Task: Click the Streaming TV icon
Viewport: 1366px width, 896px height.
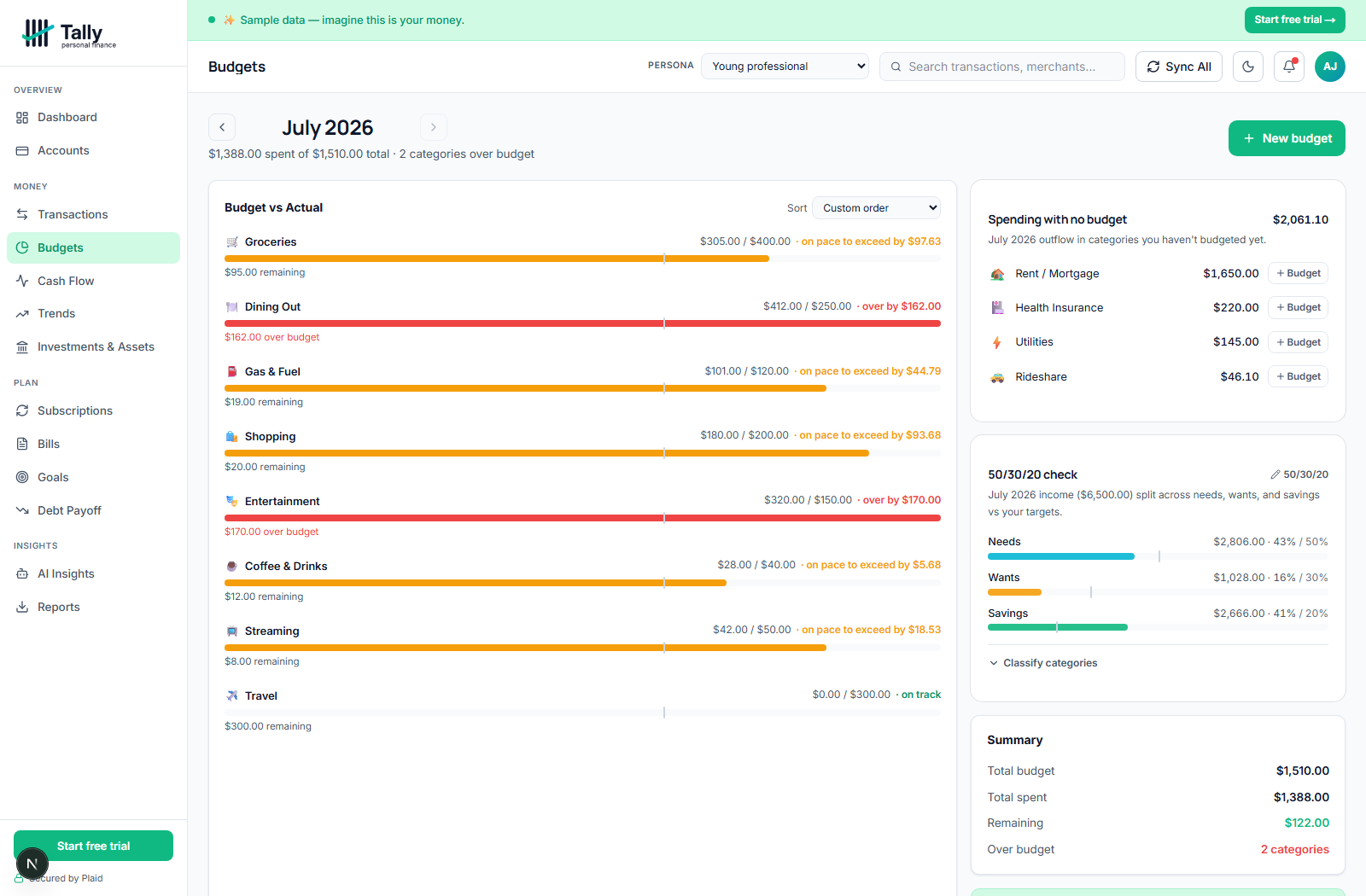Action: tap(232, 631)
